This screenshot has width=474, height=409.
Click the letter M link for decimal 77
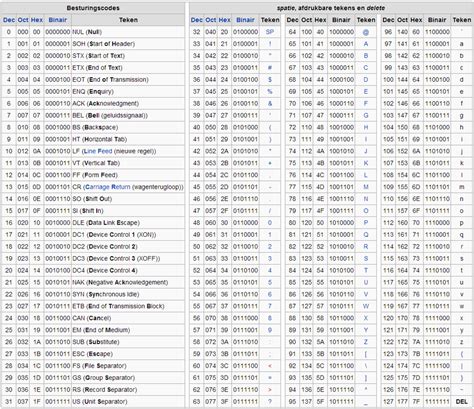[366, 187]
